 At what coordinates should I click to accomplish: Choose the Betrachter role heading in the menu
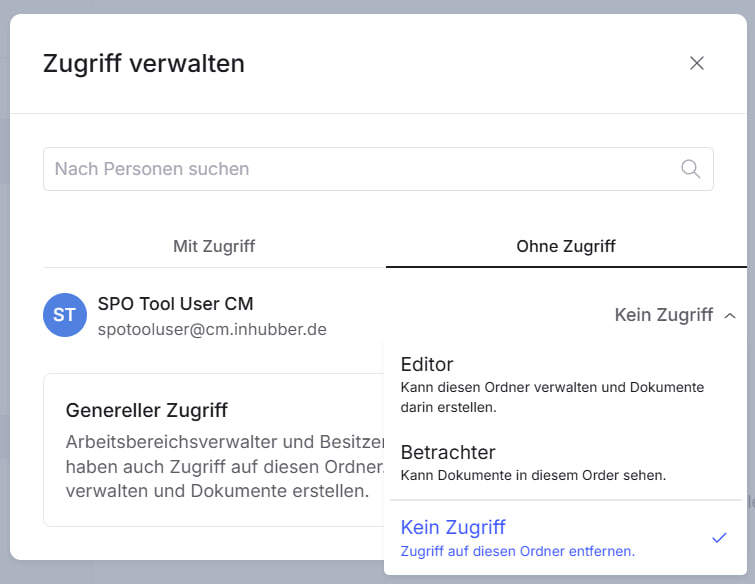[448, 452]
